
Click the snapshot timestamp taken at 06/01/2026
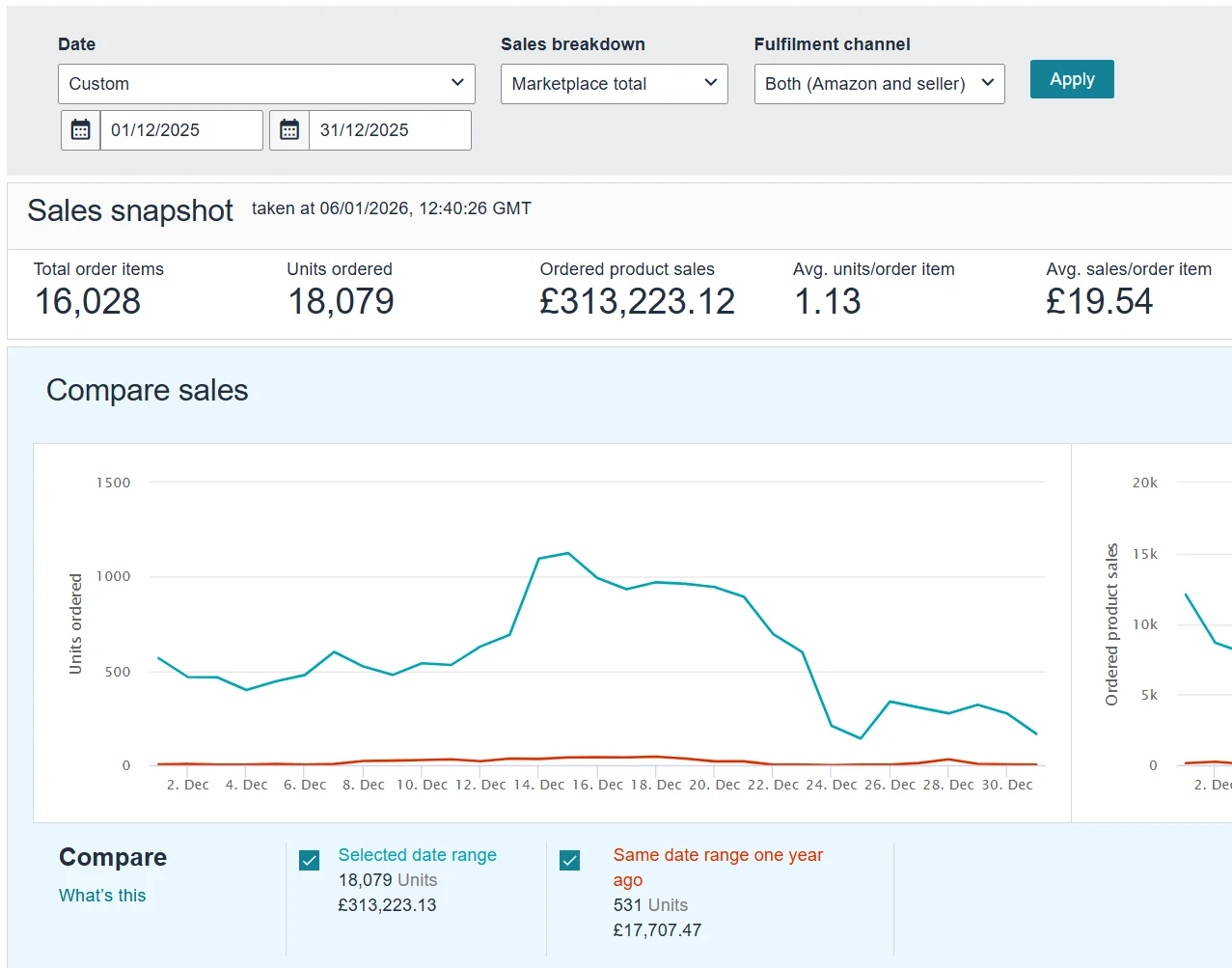(x=392, y=208)
